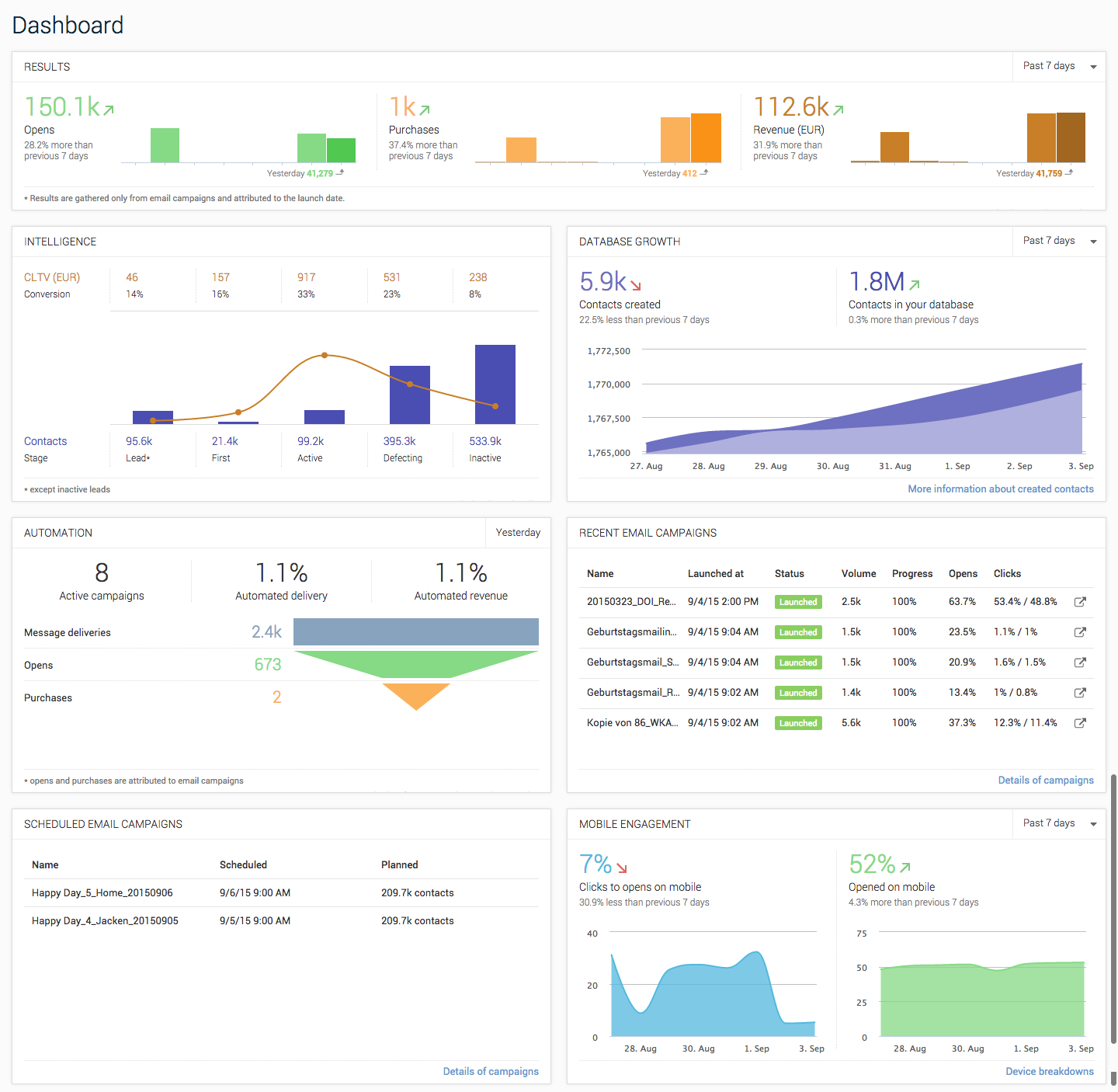This screenshot has width=1118, height=1092.
Task: Click the 1.8M Contacts in database figure
Action: [x=877, y=281]
